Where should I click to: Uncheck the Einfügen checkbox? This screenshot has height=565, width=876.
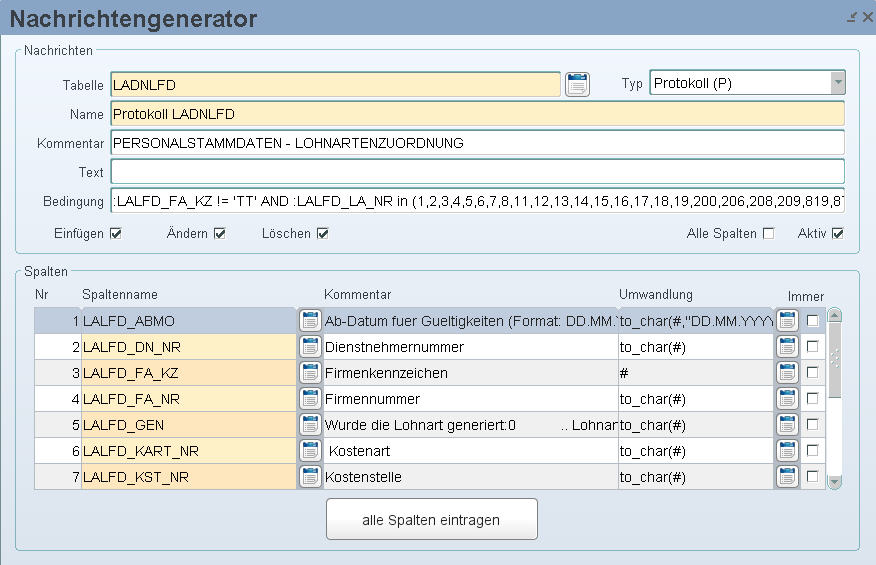[x=116, y=234]
